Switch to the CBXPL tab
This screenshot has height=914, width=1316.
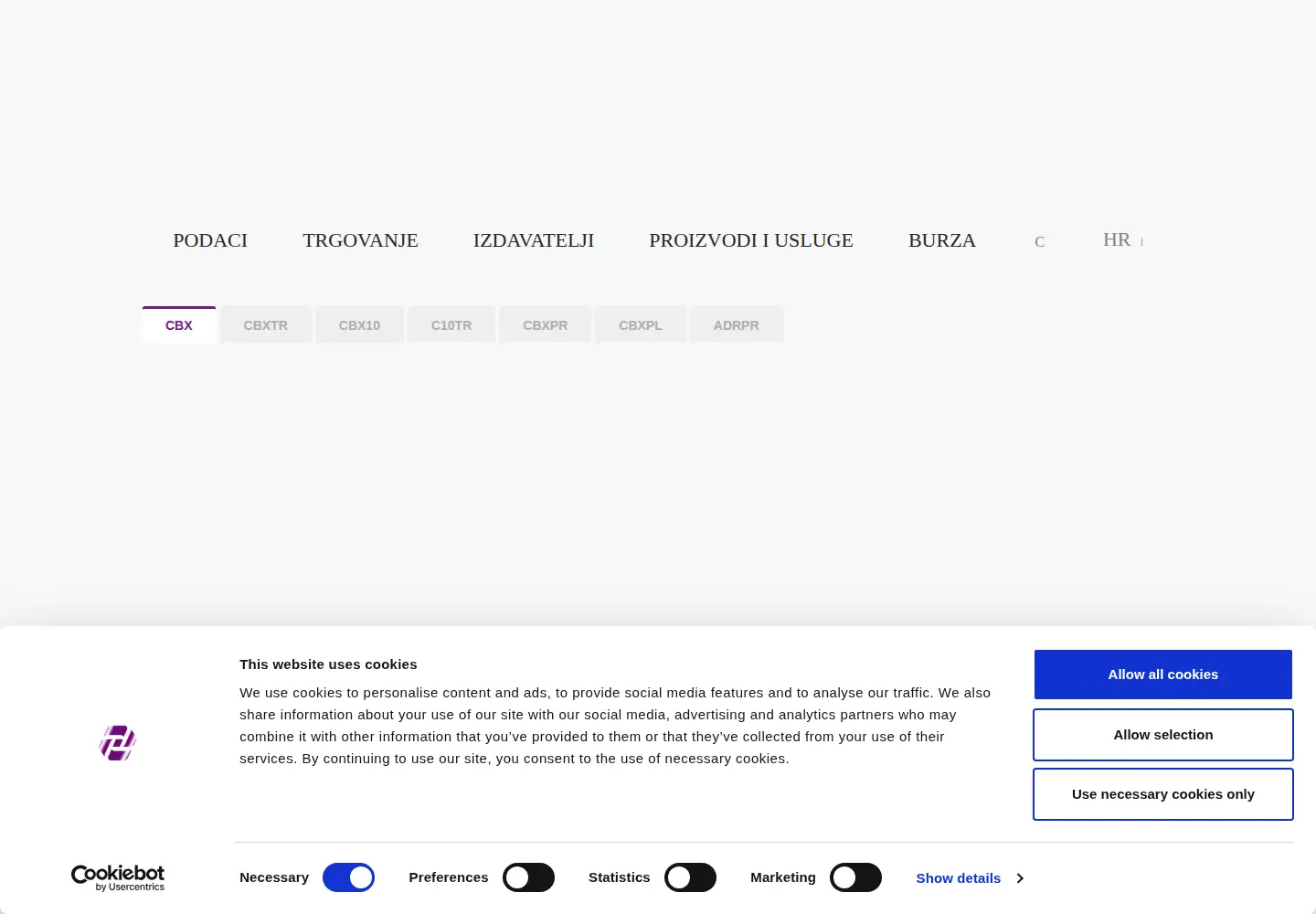coord(641,324)
